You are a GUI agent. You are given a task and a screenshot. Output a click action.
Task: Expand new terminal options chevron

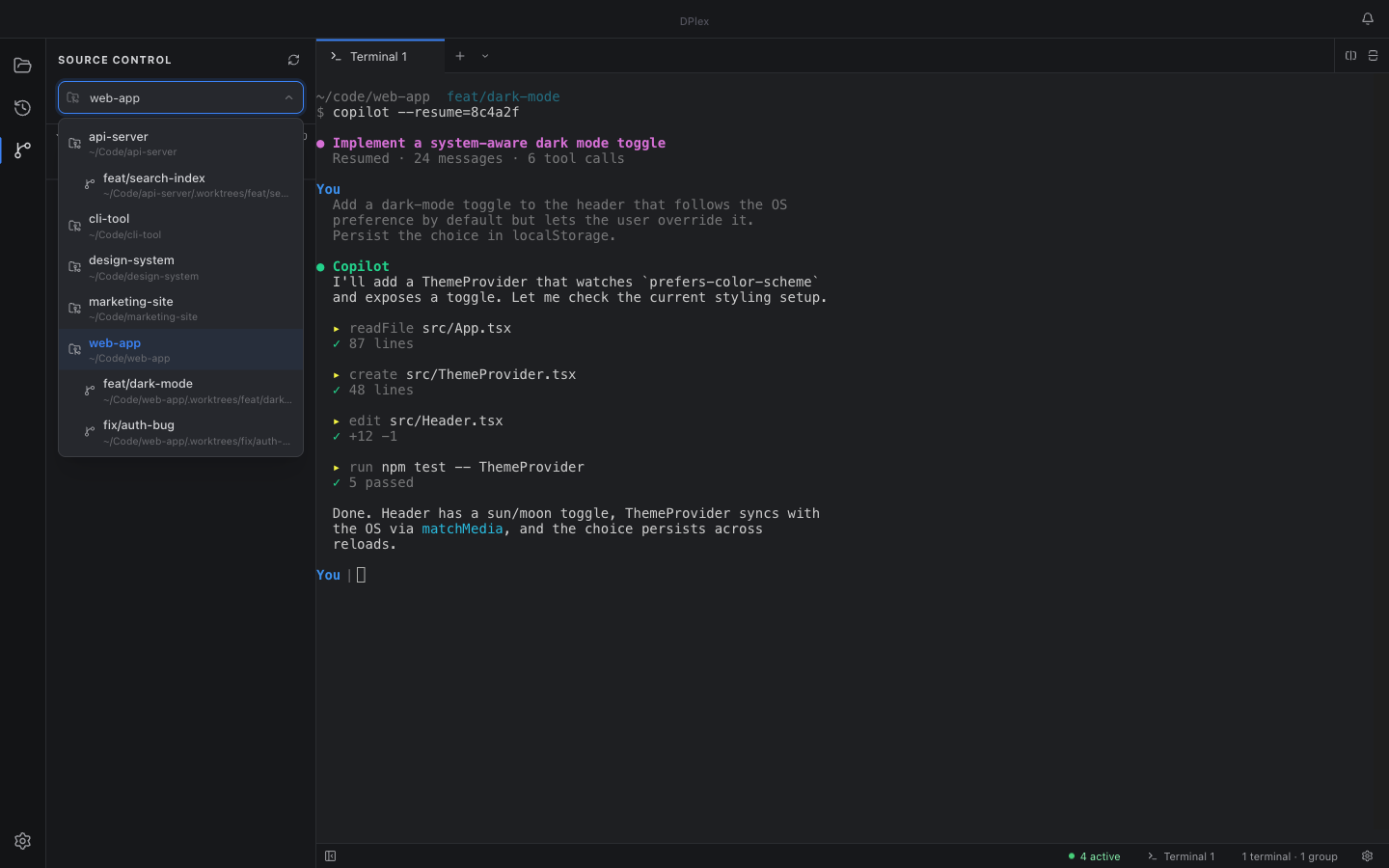click(485, 56)
